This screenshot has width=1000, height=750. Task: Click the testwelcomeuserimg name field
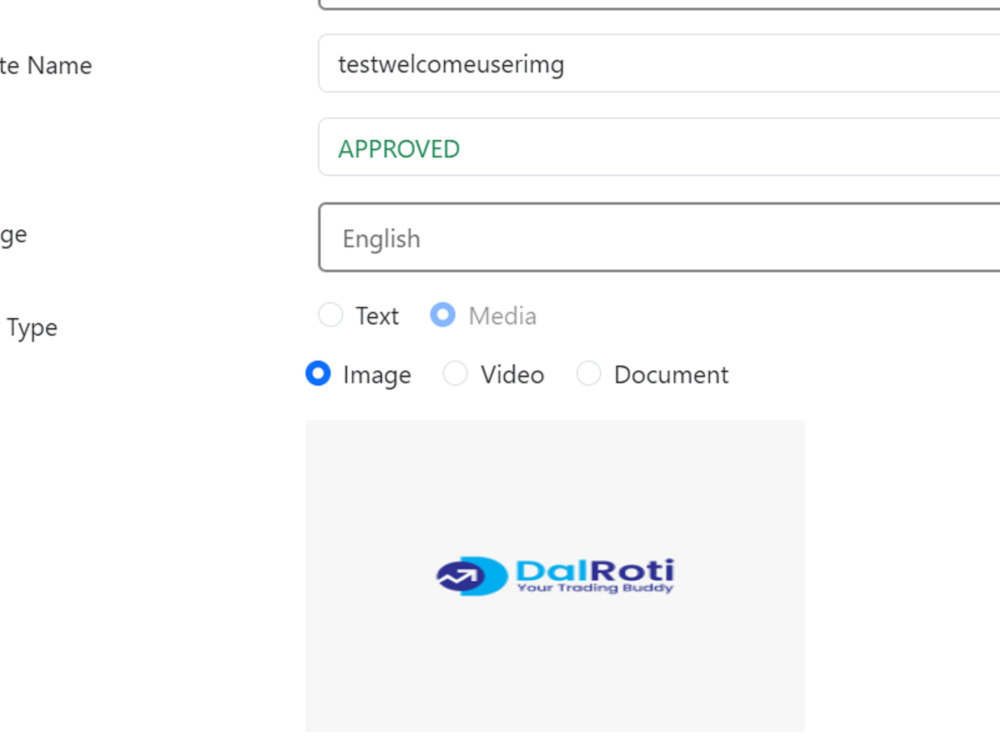point(659,64)
